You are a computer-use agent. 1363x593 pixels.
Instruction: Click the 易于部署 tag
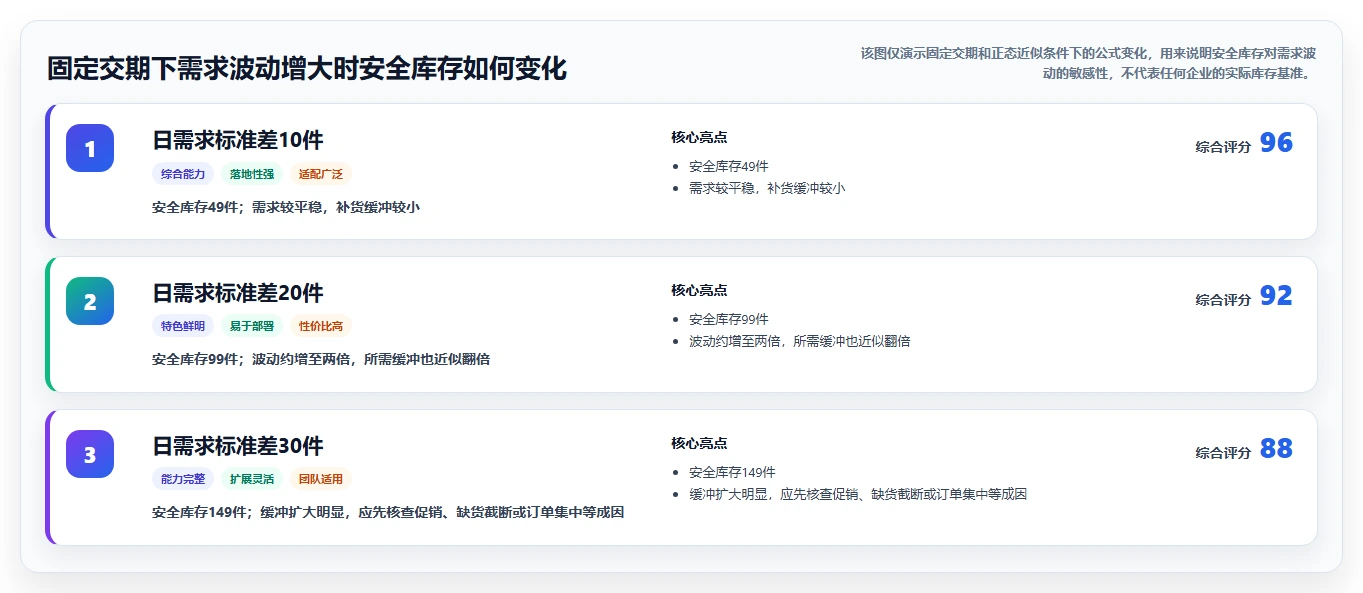252,326
